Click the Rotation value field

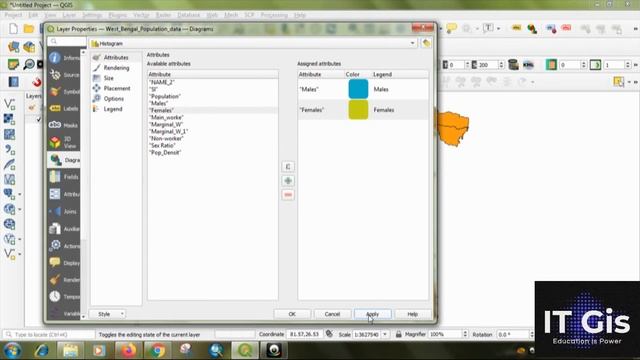(512, 334)
